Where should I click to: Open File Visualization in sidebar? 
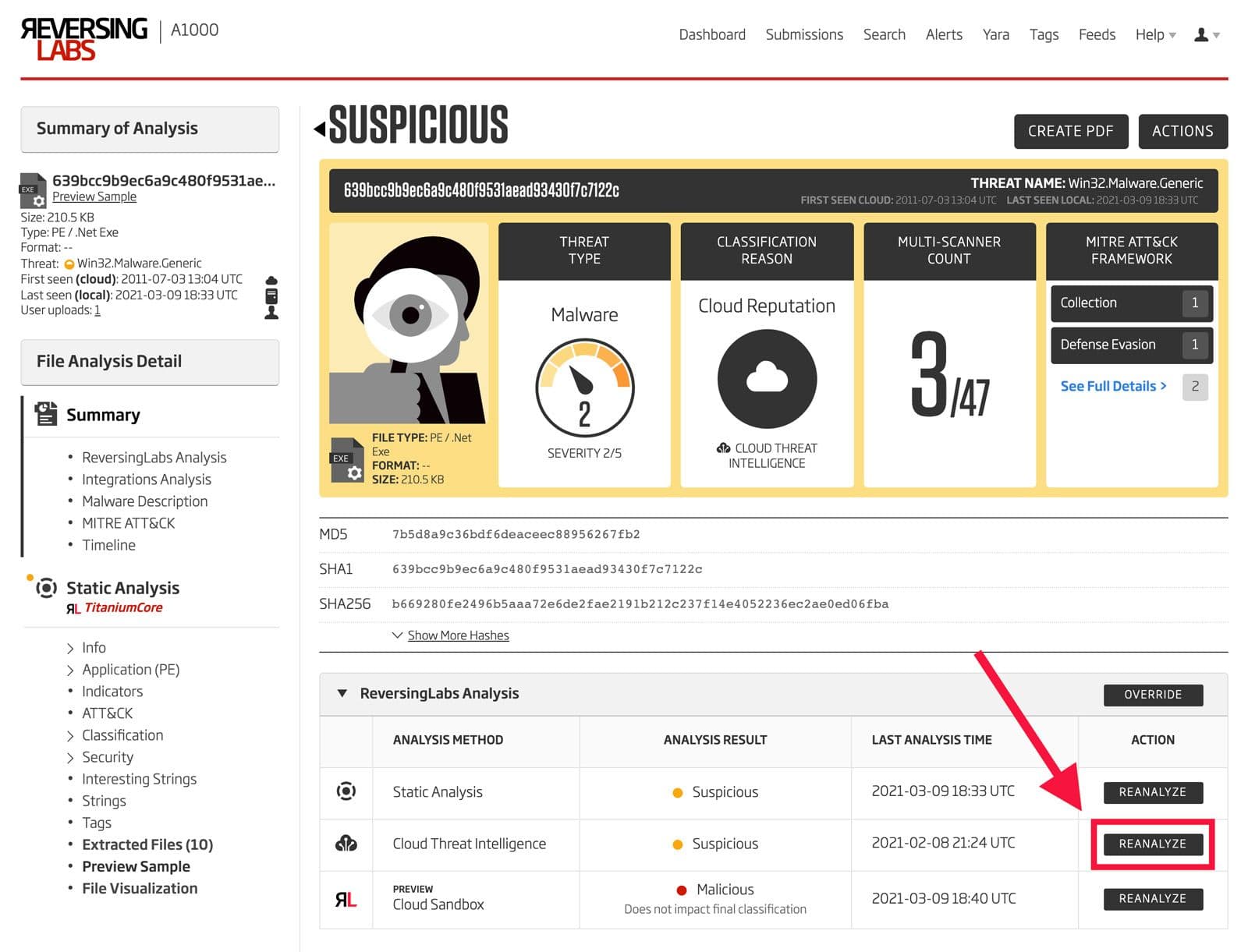(x=140, y=888)
